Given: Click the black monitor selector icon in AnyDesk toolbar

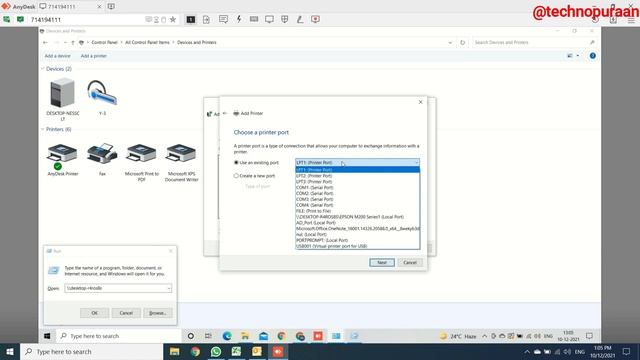Looking at the screenshot, I should [191, 19].
